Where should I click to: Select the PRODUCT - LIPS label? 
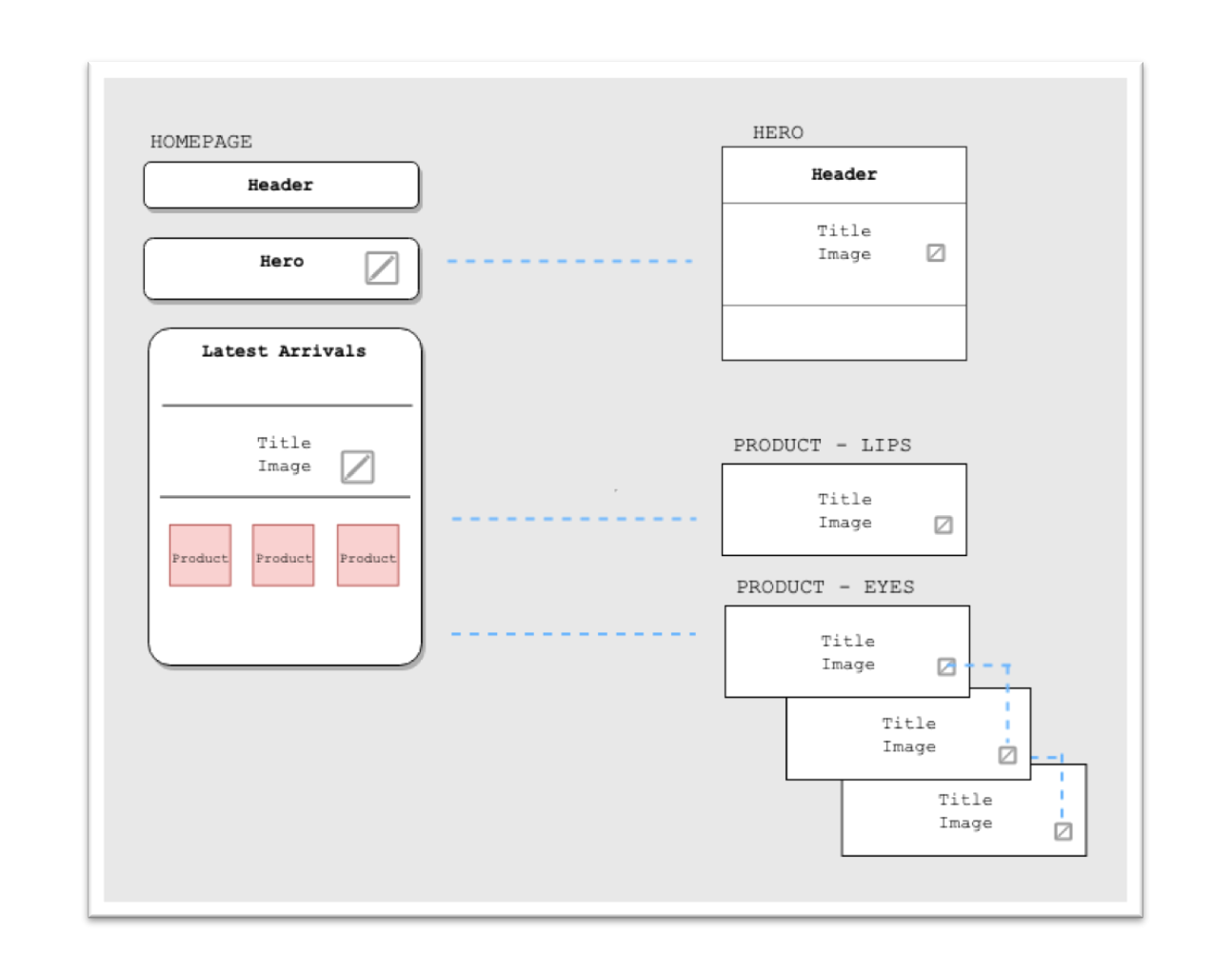point(822,446)
